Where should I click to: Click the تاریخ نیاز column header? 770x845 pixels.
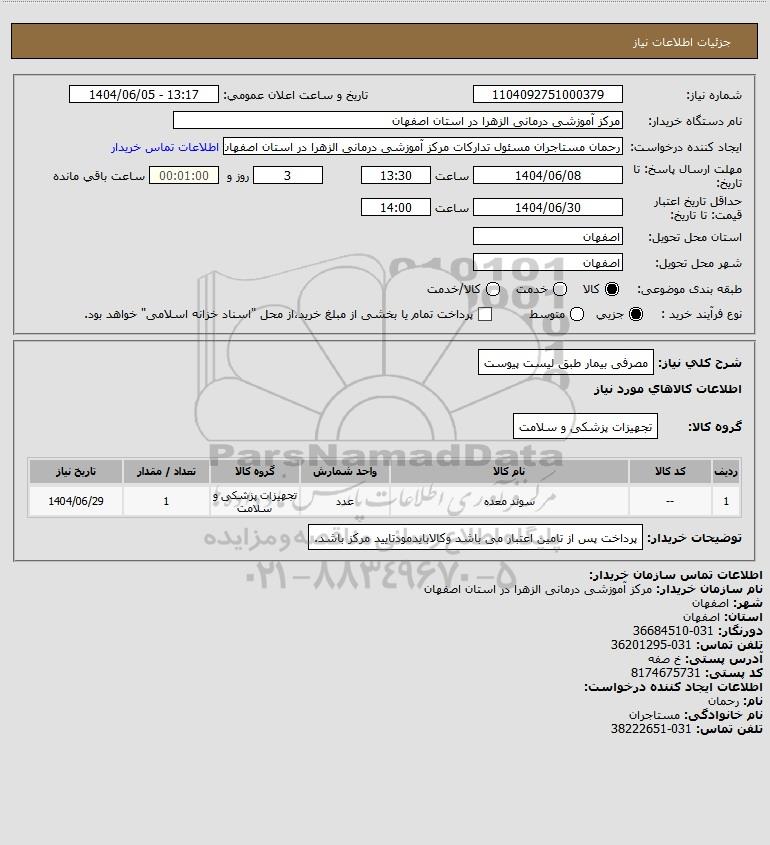(x=76, y=472)
